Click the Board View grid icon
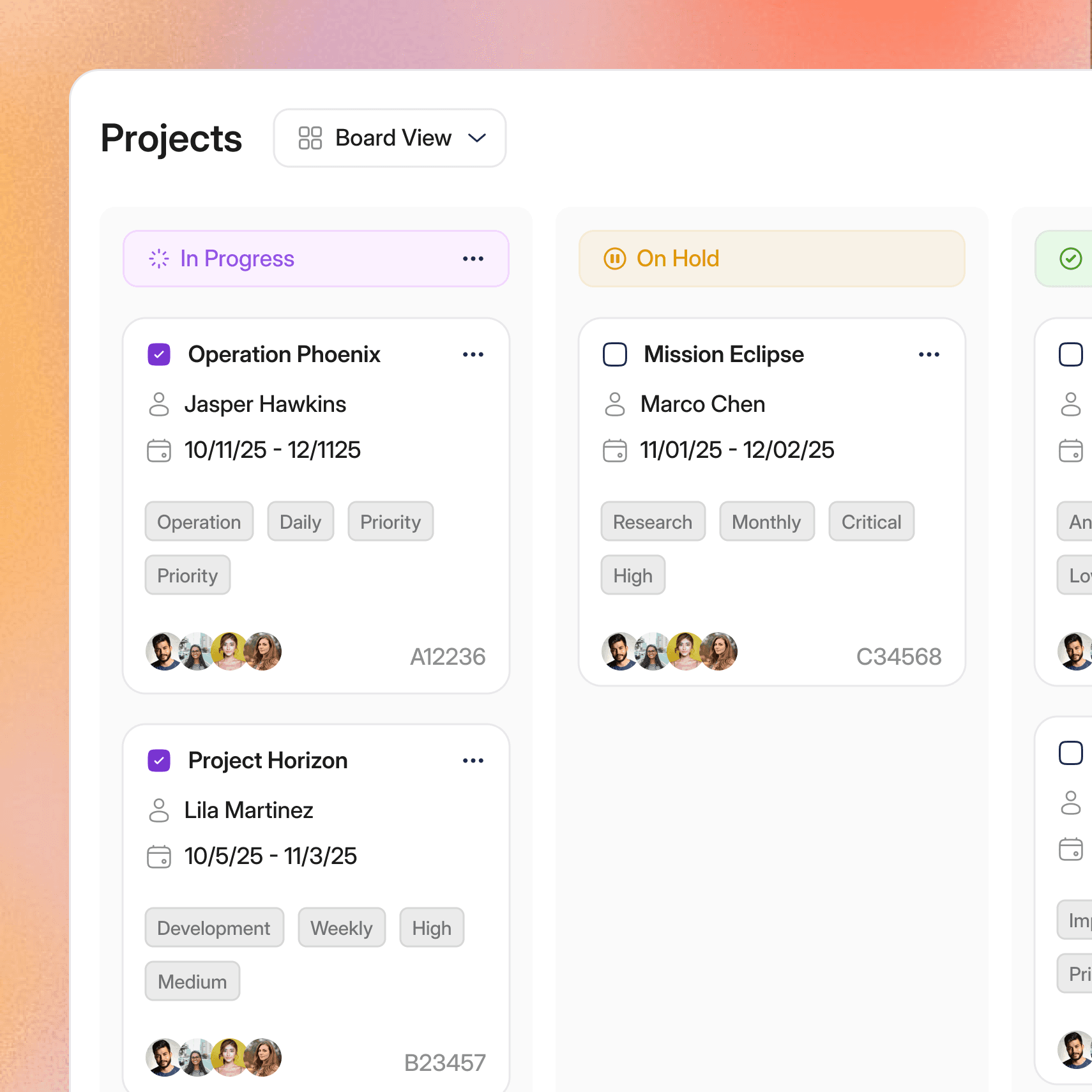 point(310,138)
